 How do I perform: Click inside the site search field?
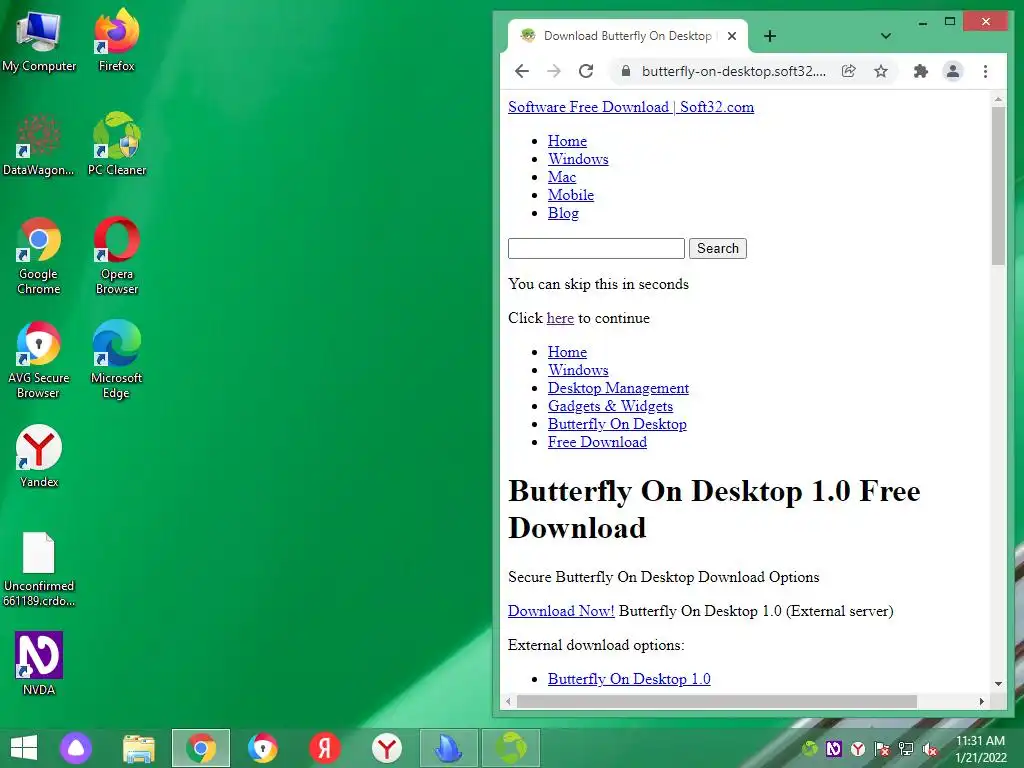596,248
